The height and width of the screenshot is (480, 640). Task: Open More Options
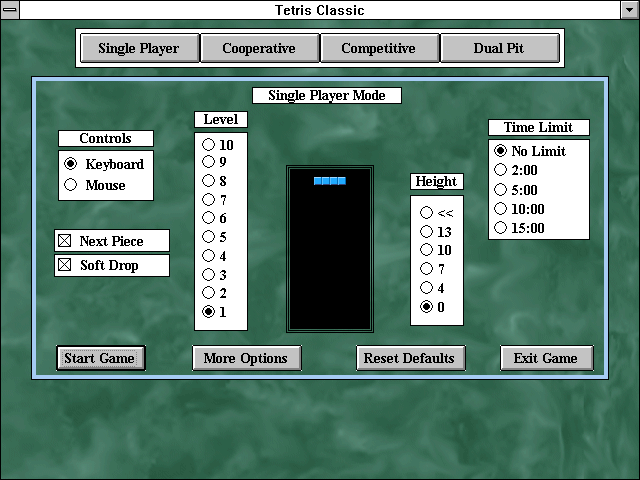[247, 358]
